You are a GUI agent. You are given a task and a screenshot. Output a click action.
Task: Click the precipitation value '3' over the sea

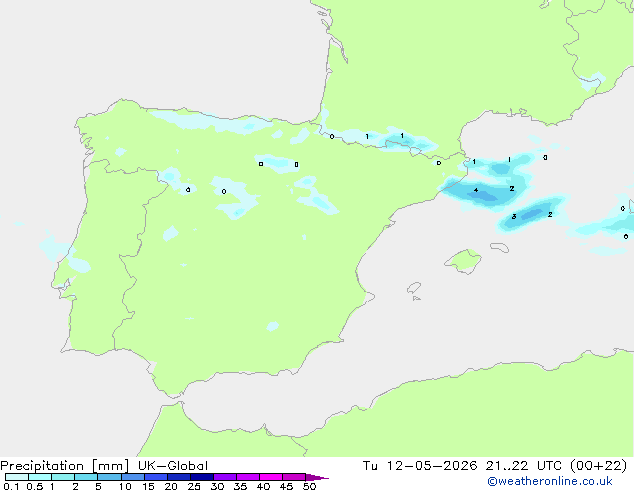click(x=514, y=217)
